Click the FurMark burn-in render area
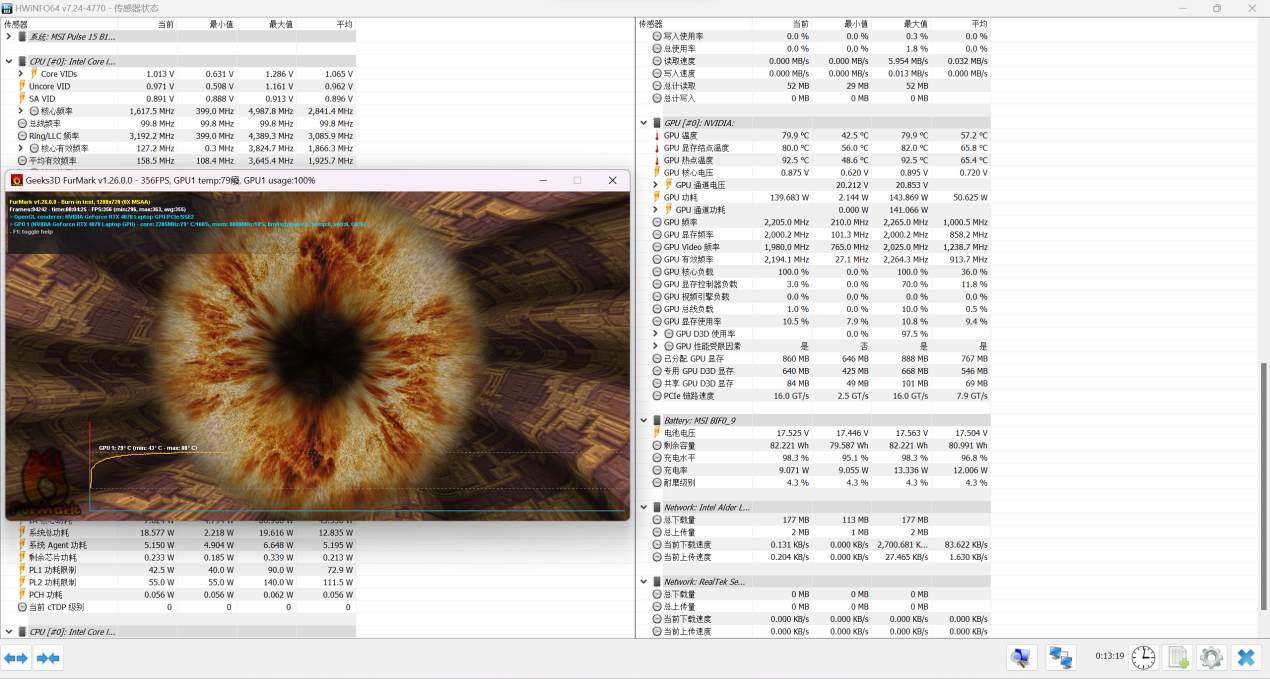This screenshot has height=679, width=1270. point(318,354)
